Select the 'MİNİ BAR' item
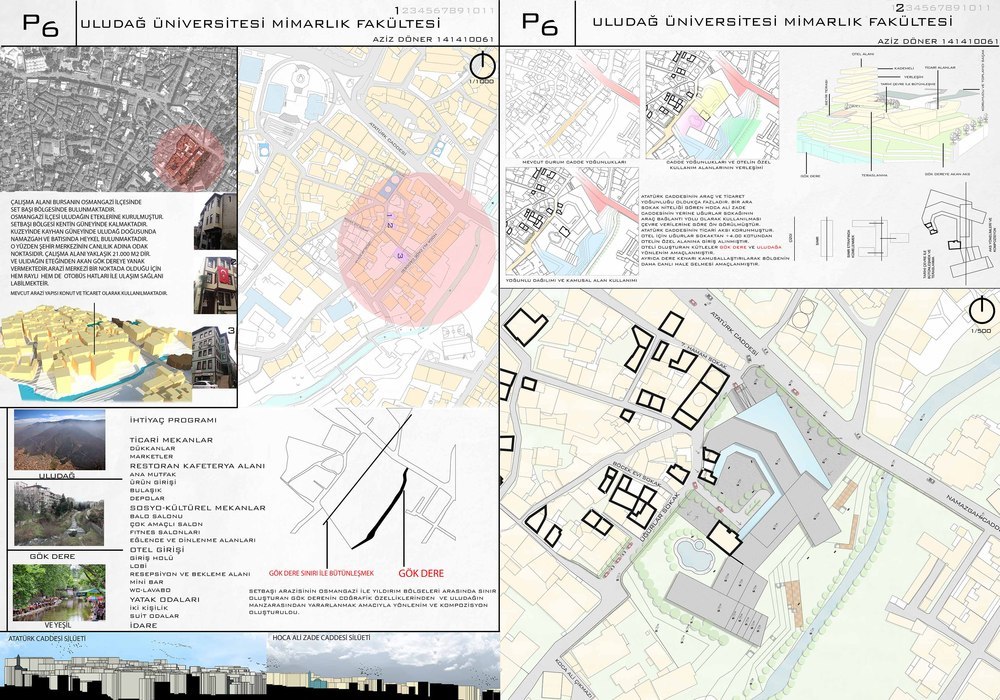Image resolution: width=1000 pixels, height=700 pixels. (x=147, y=582)
